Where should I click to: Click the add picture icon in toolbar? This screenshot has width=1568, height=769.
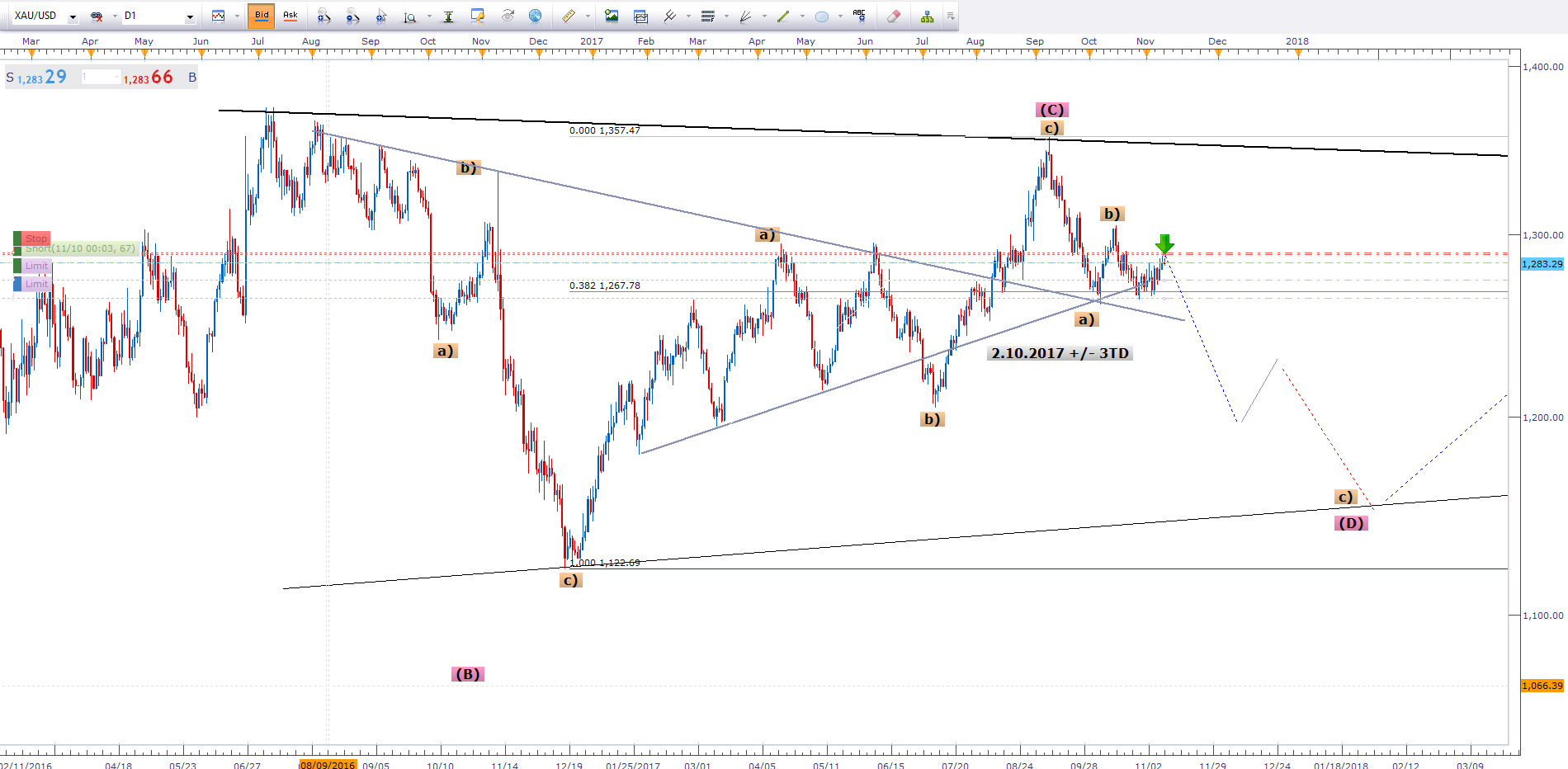(612, 16)
